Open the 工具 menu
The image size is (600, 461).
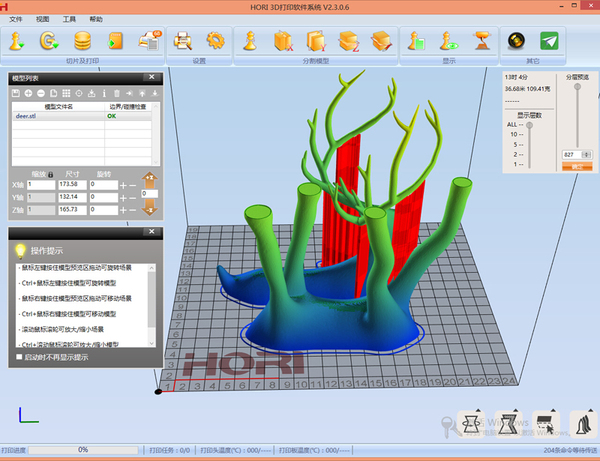click(69, 19)
